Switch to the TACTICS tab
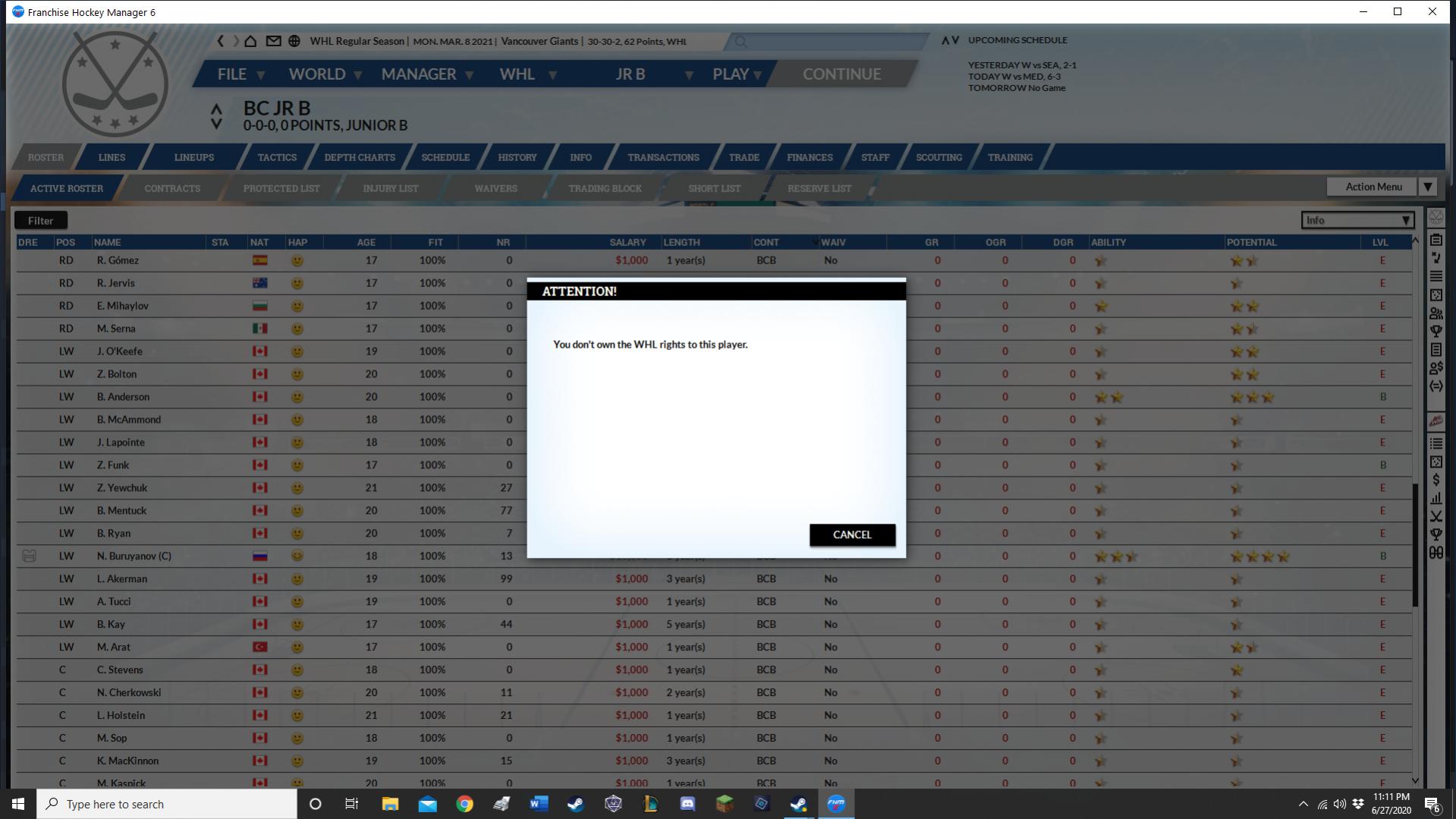 coord(277,157)
